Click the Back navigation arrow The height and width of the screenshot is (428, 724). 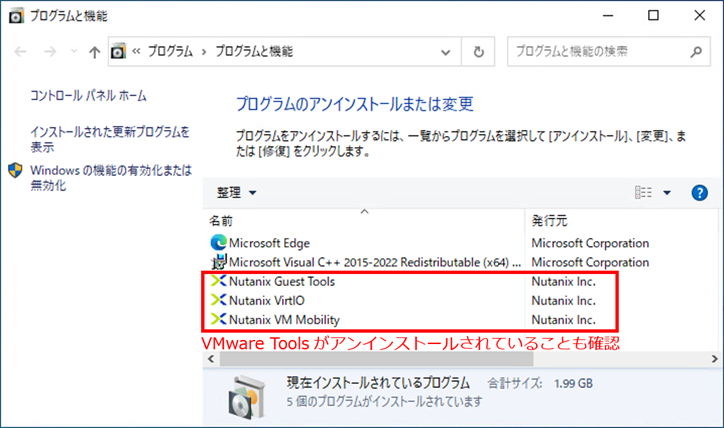point(20,52)
